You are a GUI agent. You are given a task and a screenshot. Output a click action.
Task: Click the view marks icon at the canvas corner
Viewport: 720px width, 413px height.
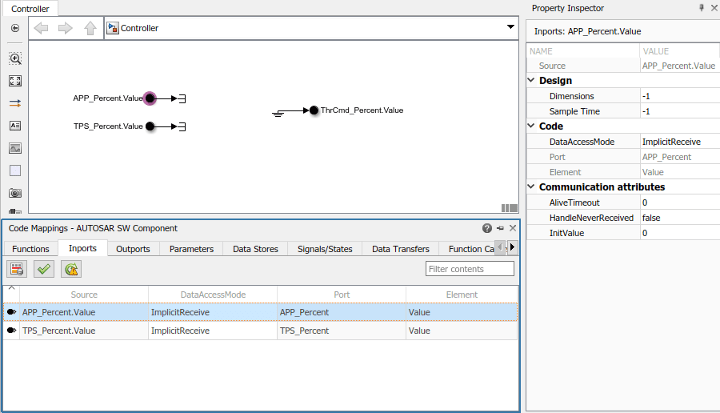[x=509, y=208]
